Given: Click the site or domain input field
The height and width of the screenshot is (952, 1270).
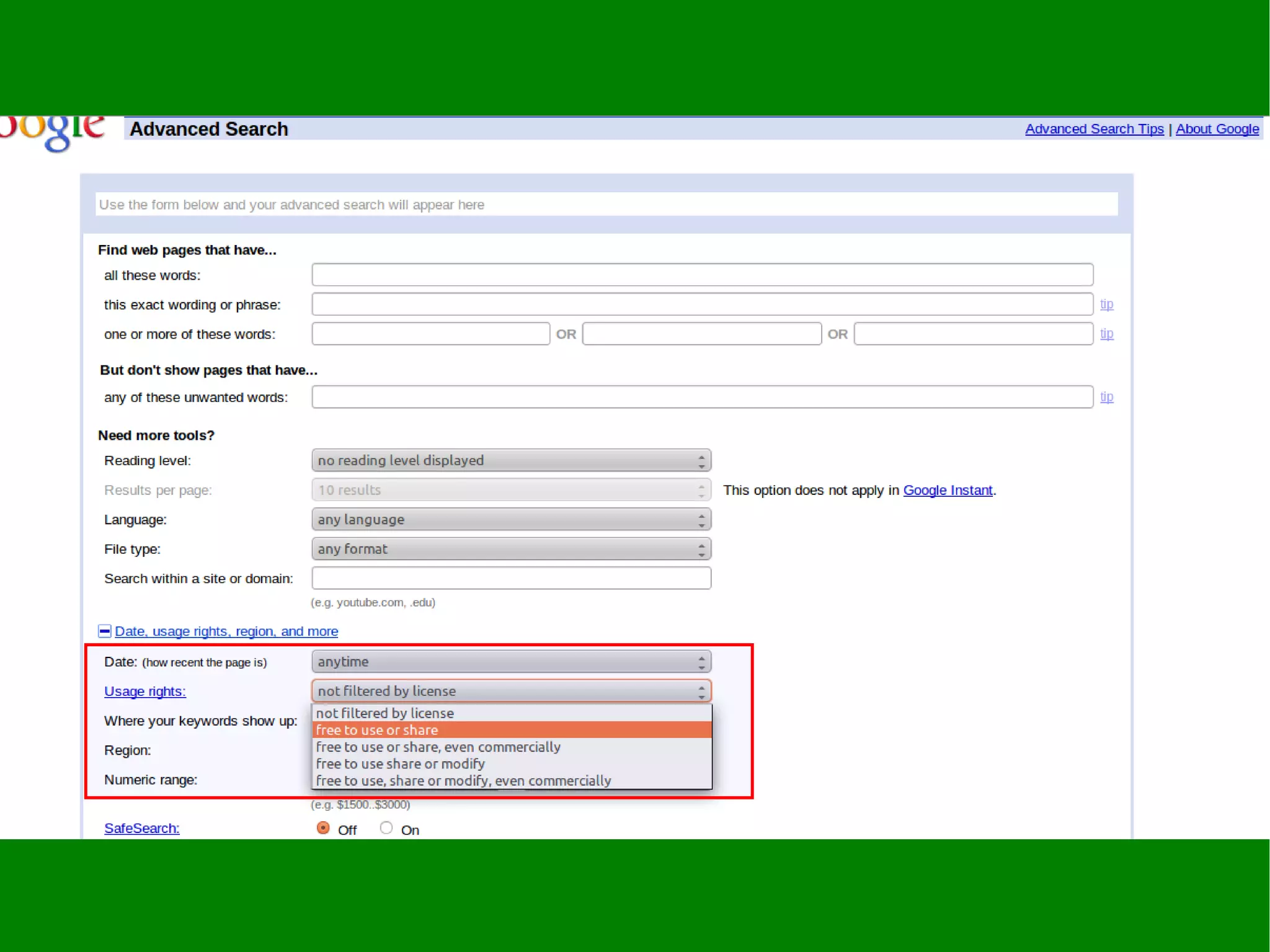Looking at the screenshot, I should tap(511, 579).
